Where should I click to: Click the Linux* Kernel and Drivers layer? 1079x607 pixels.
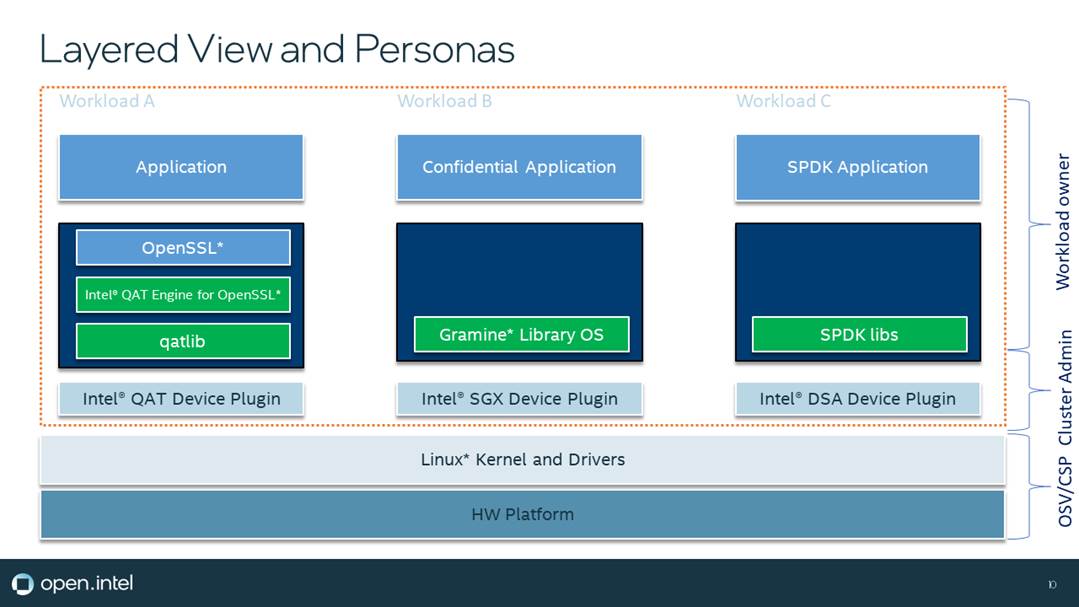click(522, 460)
